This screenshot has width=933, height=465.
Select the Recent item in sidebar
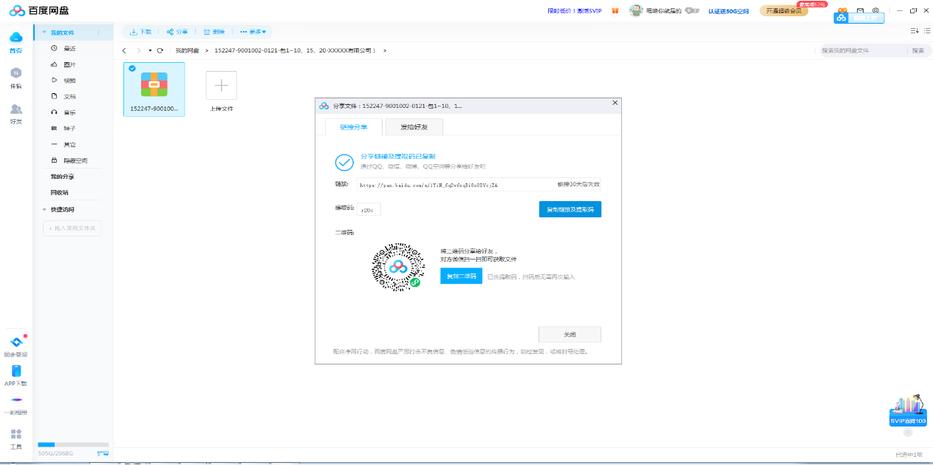[x=64, y=48]
